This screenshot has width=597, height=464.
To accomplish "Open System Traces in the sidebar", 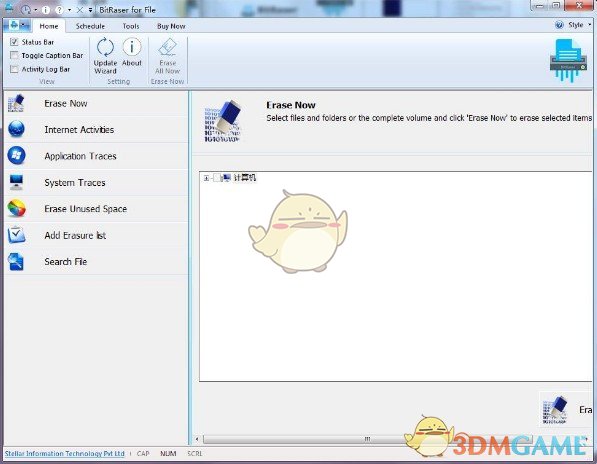I will (x=96, y=183).
